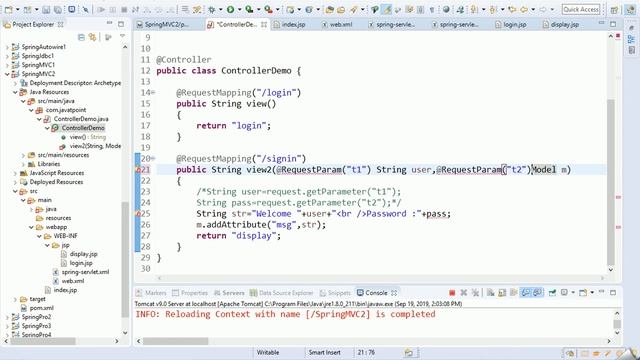Image resolution: width=640 pixels, height=360 pixels.
Task: Minimize the Project Explorer view
Action: point(109,24)
